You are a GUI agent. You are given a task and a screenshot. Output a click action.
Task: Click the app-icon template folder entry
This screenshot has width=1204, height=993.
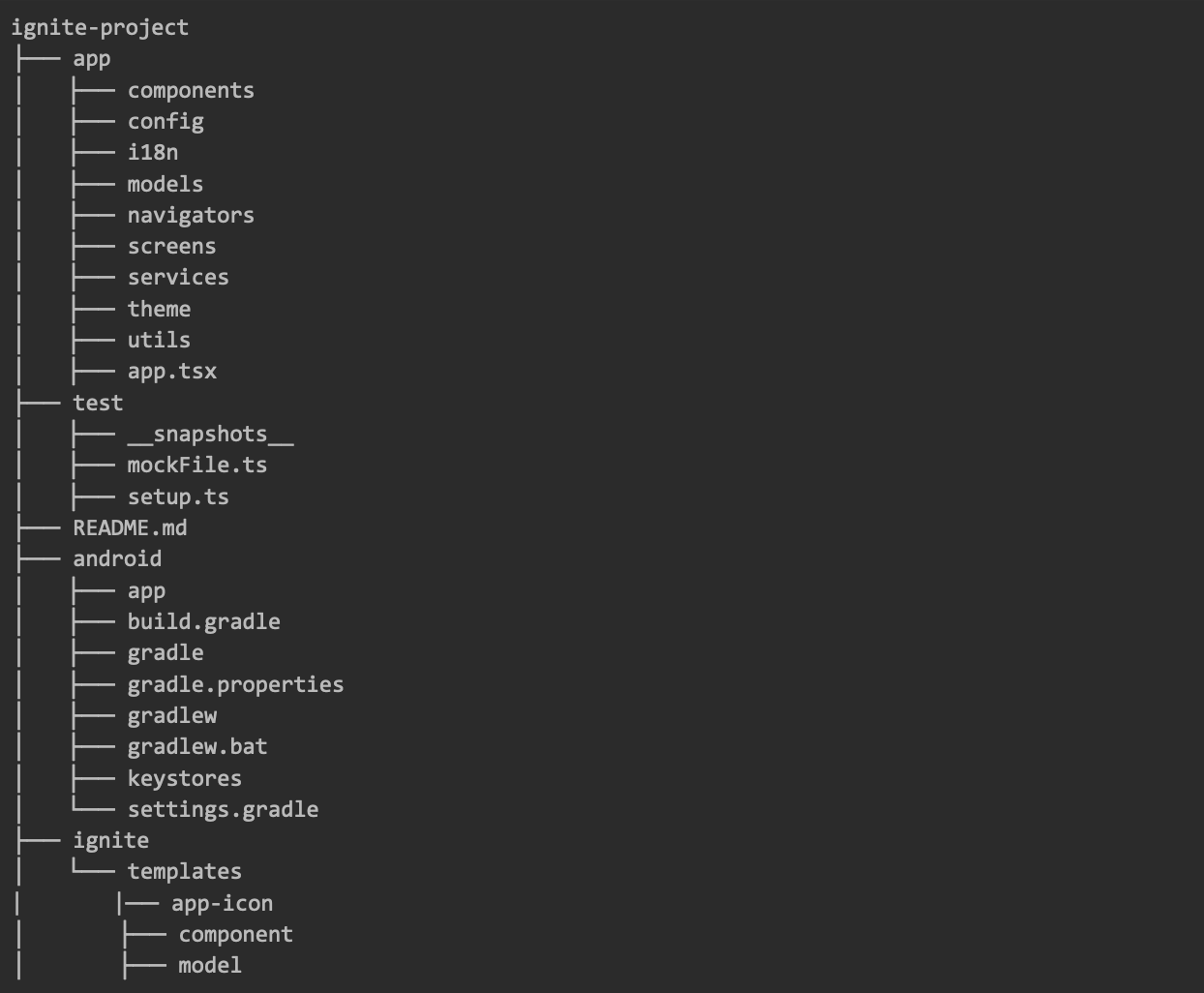pyautogui.click(x=222, y=904)
